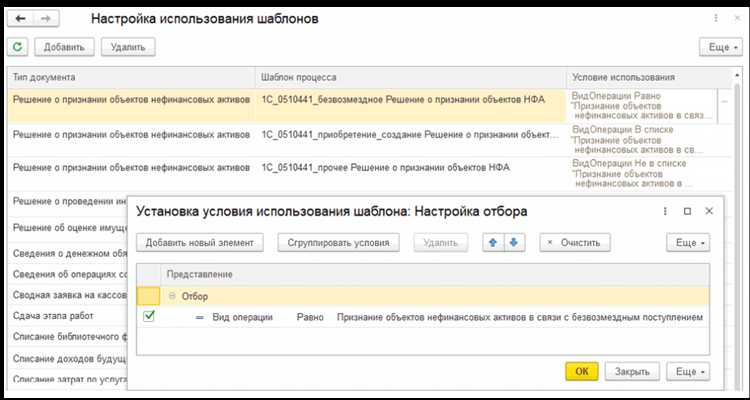
Task: Maximize the filter settings dialog
Action: [x=687, y=211]
